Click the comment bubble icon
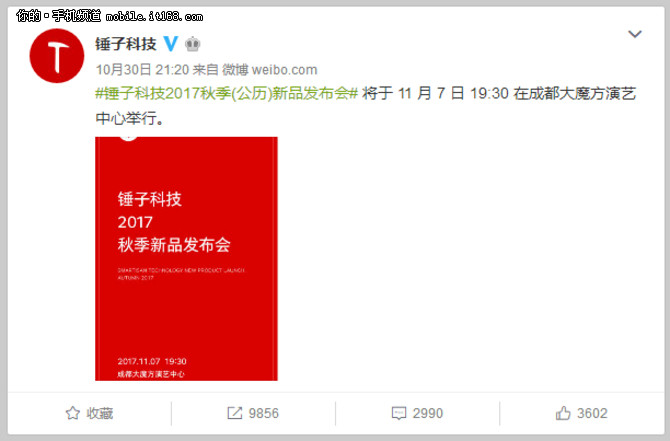The width and height of the screenshot is (670, 441). (x=399, y=413)
